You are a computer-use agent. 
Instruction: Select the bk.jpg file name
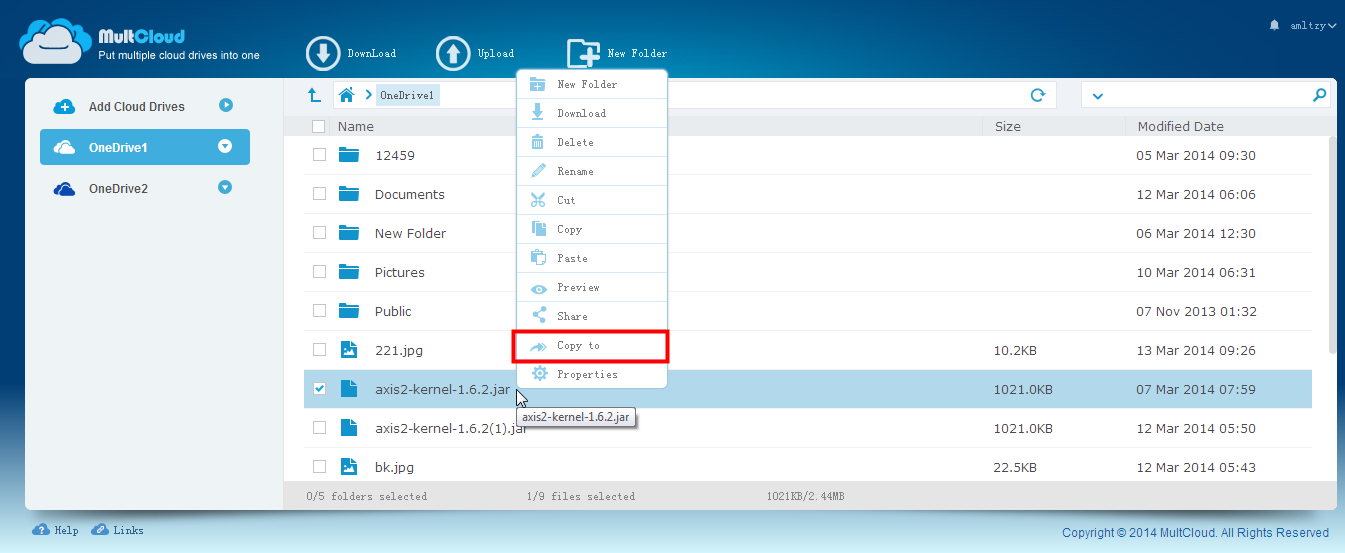pos(394,467)
